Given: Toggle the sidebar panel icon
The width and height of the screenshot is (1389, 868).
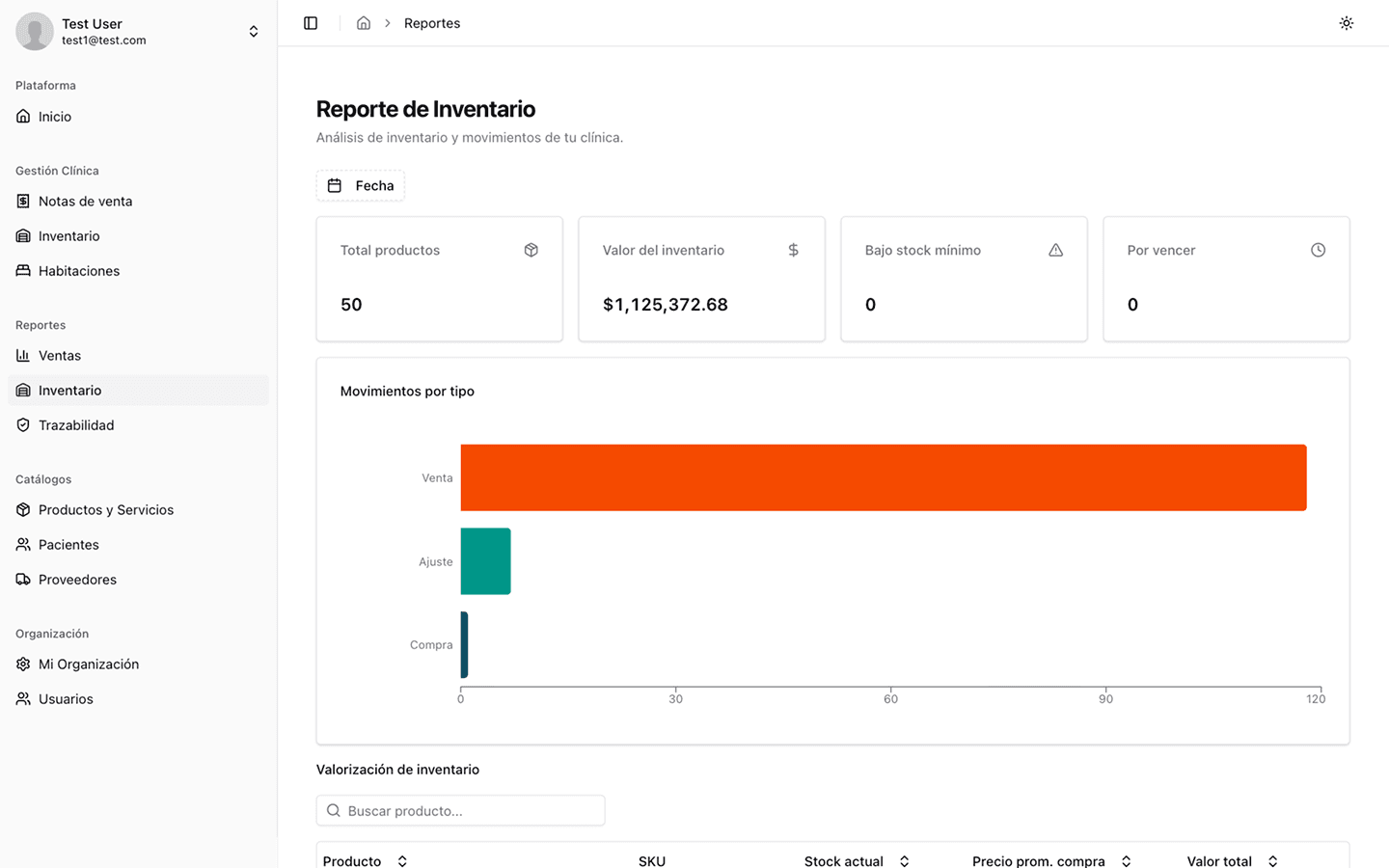Looking at the screenshot, I should tap(311, 23).
